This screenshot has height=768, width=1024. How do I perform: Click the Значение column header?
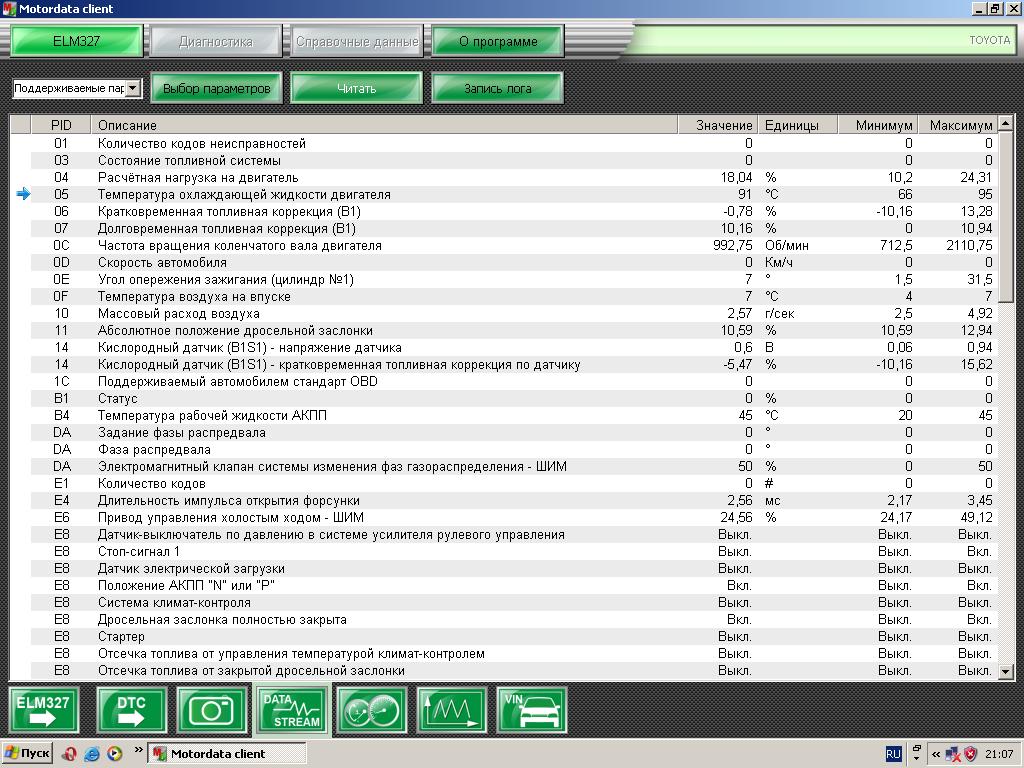[x=718, y=125]
